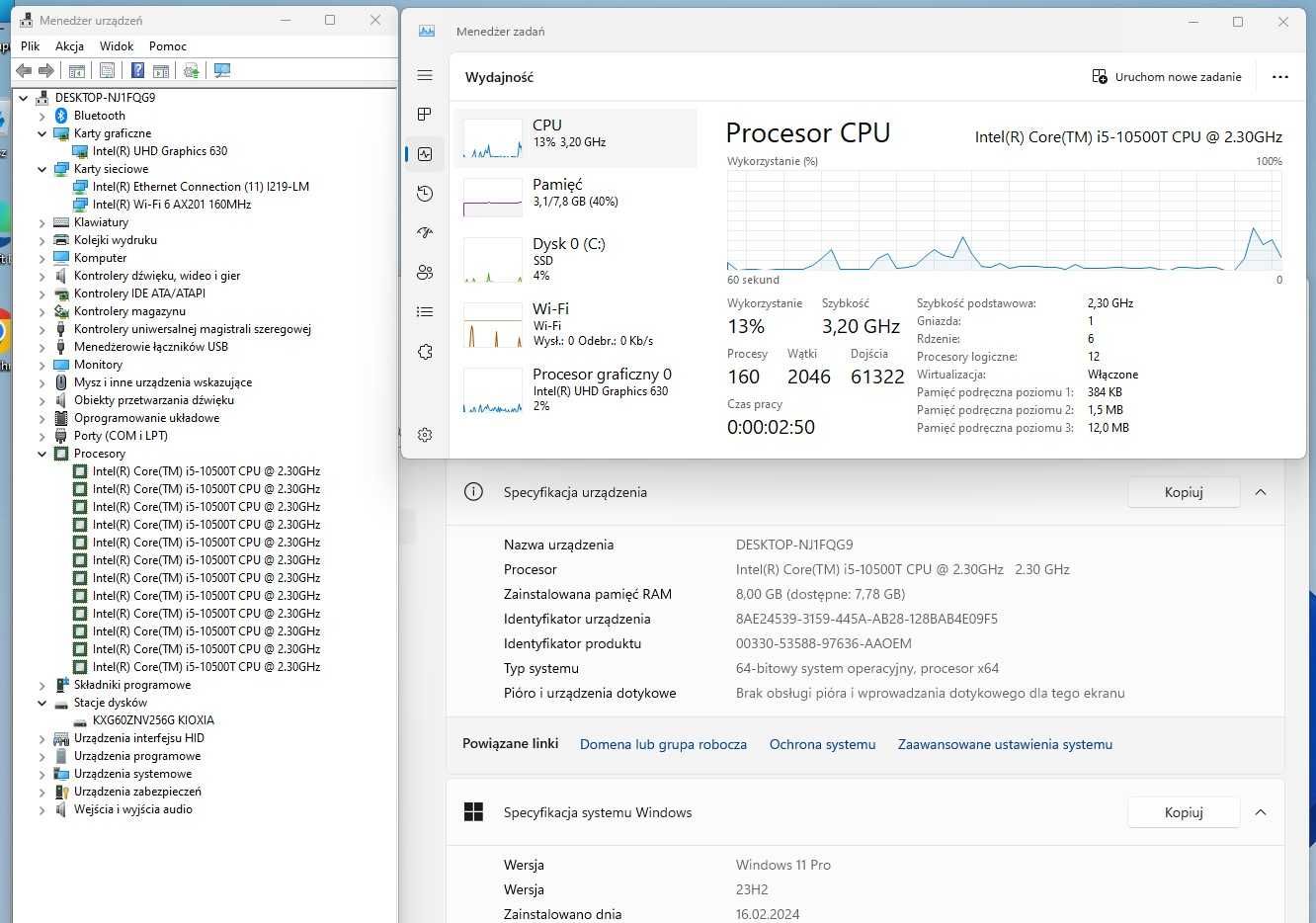Toggle the action pane toolbar icon
1316x923 pixels.
click(161, 70)
